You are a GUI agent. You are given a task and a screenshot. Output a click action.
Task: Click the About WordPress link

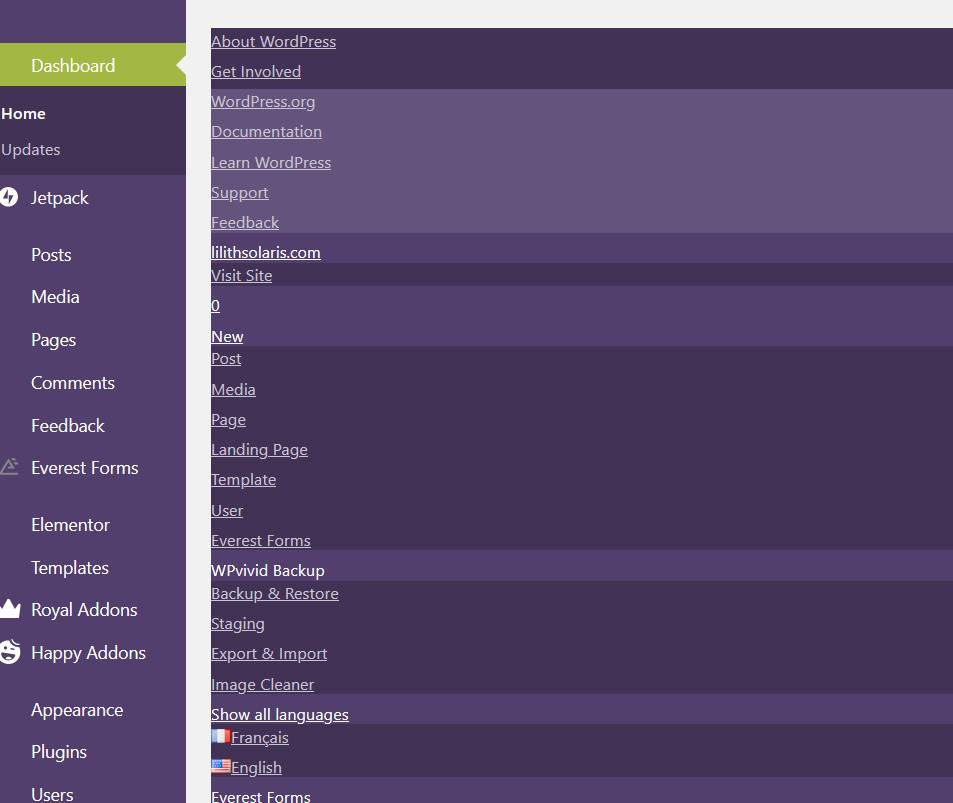[273, 41]
